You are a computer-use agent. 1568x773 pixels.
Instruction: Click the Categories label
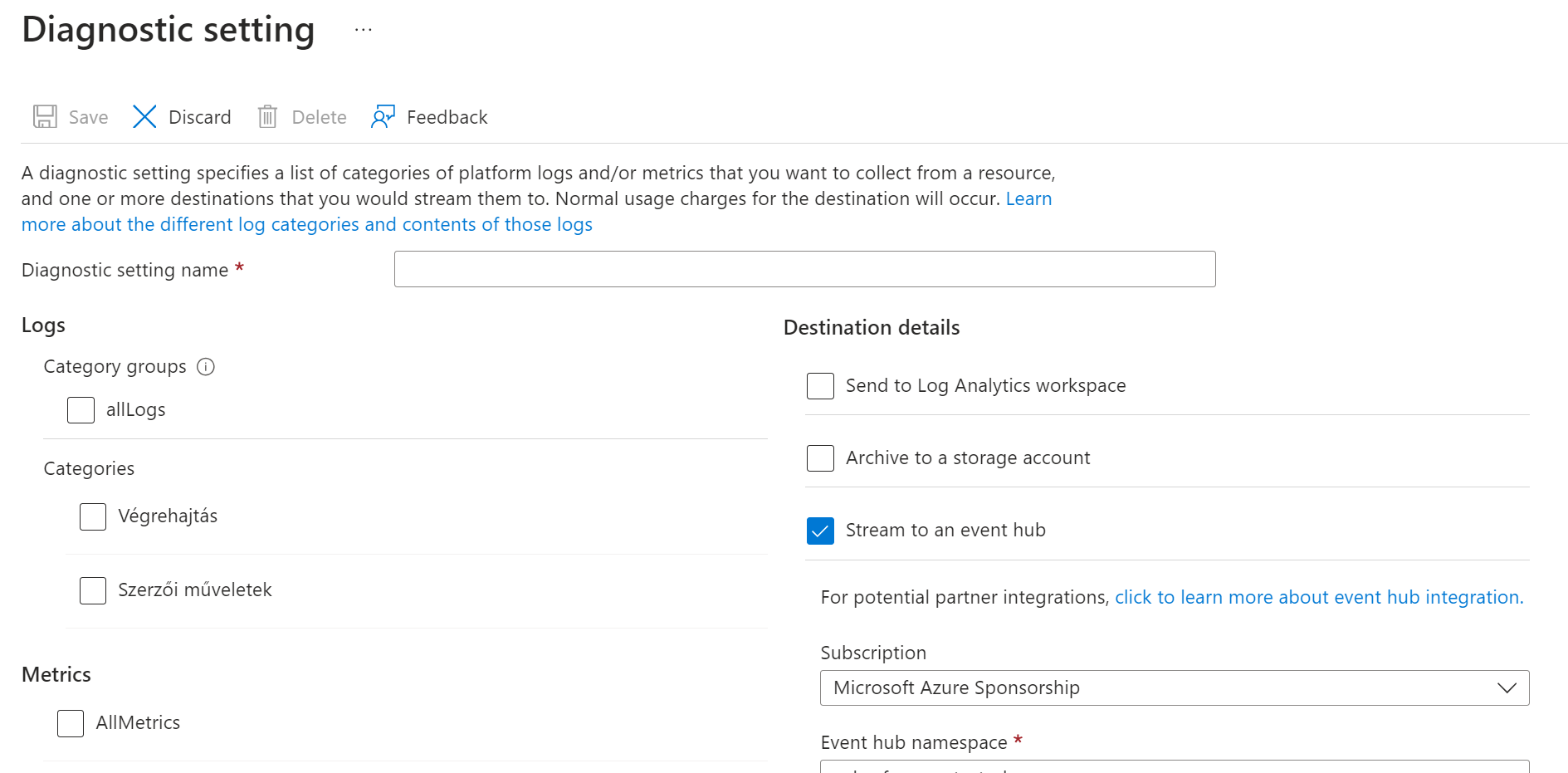[x=89, y=469]
